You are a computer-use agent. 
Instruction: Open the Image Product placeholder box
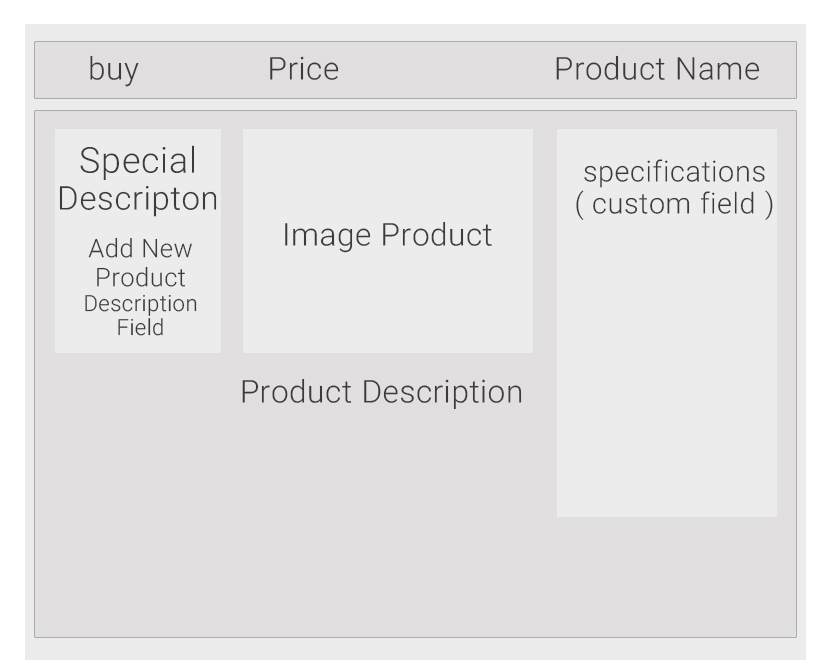[x=388, y=241]
